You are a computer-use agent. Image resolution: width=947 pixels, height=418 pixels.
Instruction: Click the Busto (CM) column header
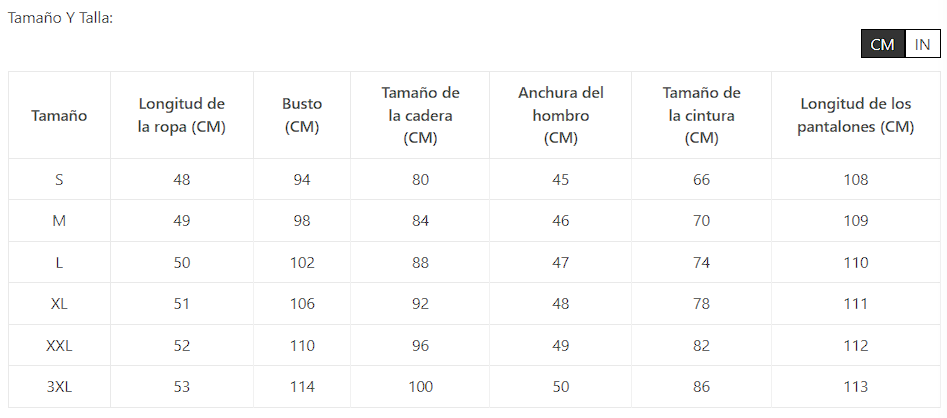click(x=302, y=115)
